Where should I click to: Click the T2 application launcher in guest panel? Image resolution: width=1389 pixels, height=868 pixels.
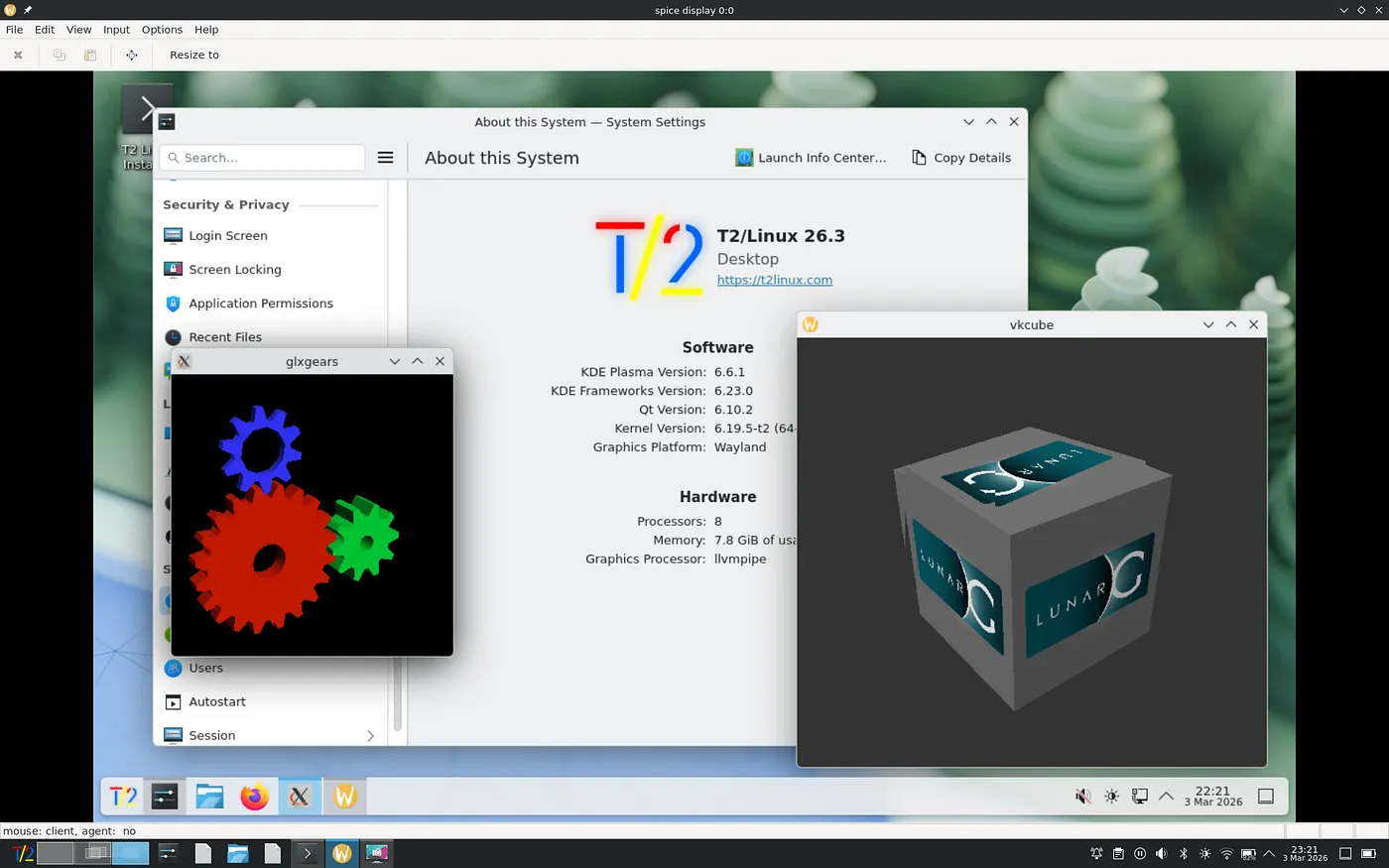(123, 797)
